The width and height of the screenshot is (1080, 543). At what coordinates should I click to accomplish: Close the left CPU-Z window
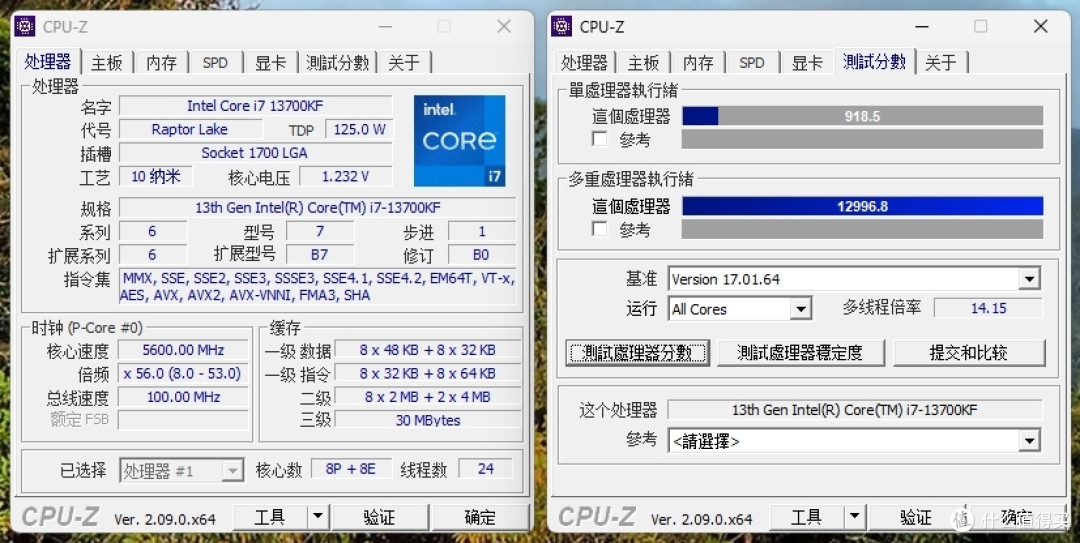click(x=504, y=26)
